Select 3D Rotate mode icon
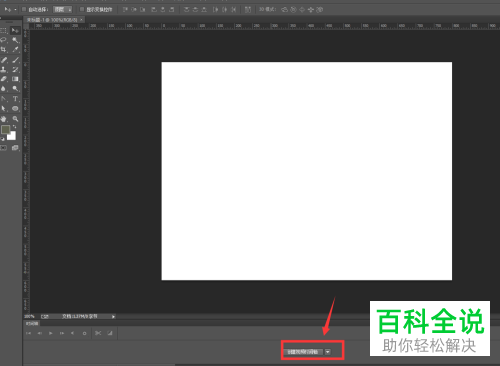This screenshot has width=500, height=366. (x=284, y=10)
